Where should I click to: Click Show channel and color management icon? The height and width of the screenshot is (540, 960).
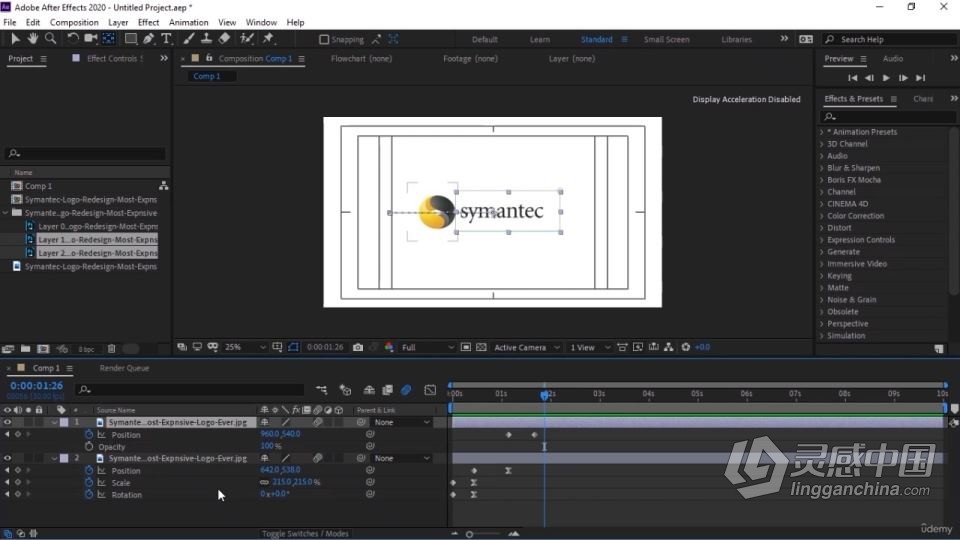coord(389,347)
